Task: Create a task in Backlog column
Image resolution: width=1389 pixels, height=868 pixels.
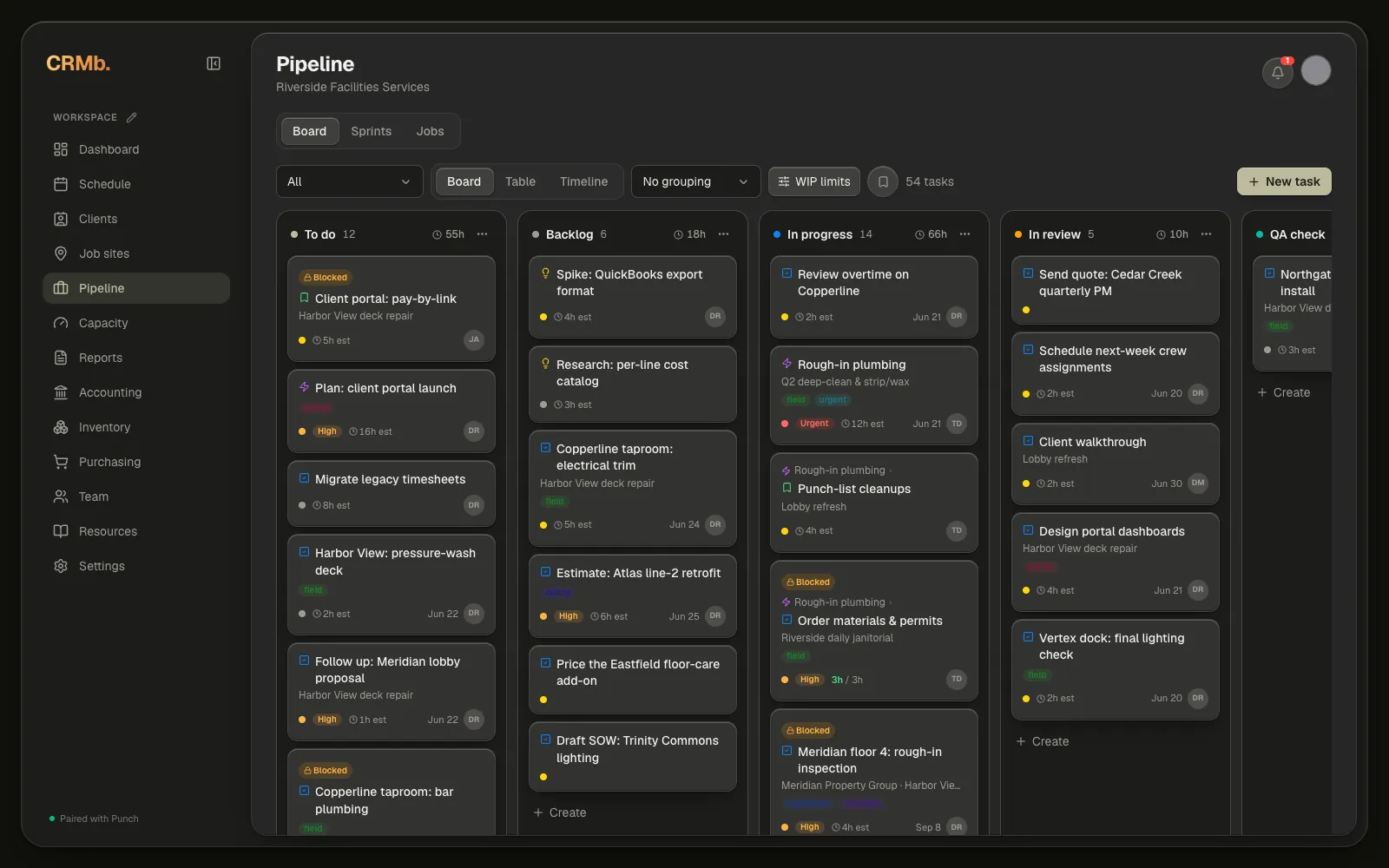Action: coord(560,812)
